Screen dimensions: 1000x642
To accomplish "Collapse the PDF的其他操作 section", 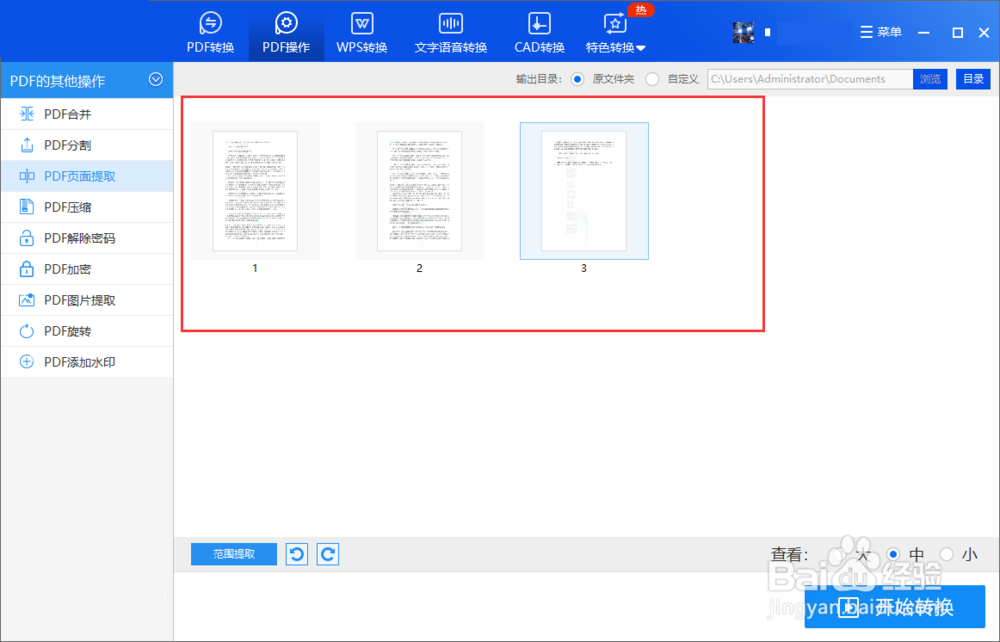I will pos(156,80).
